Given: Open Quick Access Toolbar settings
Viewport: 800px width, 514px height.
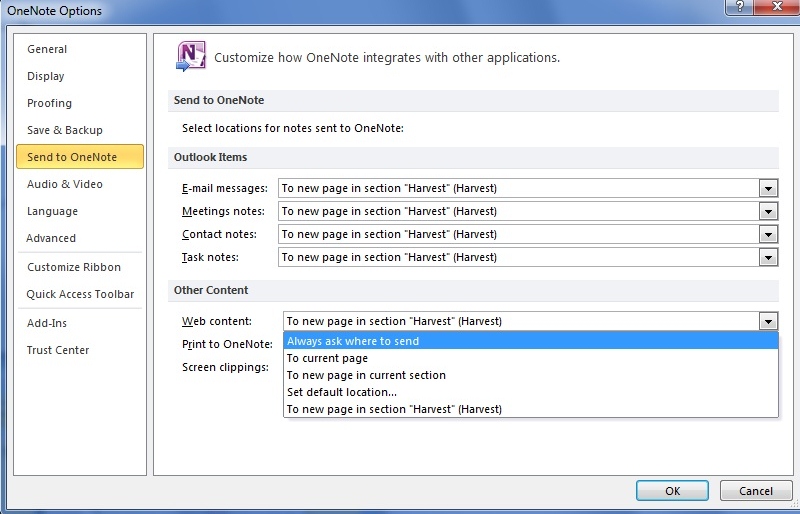Looking at the screenshot, I should tap(80, 295).
